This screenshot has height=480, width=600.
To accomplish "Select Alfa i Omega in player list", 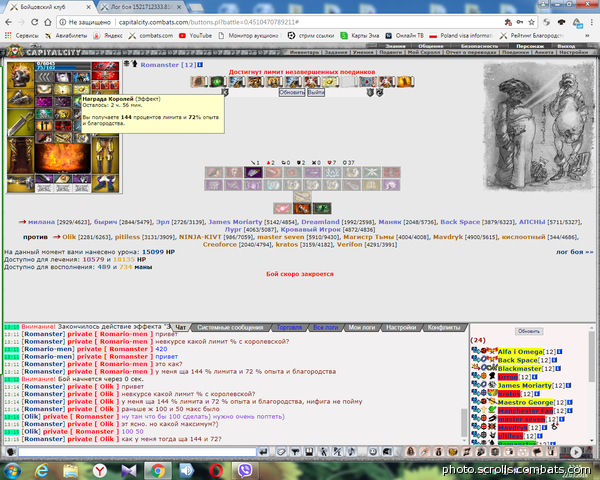I will tap(520, 351).
